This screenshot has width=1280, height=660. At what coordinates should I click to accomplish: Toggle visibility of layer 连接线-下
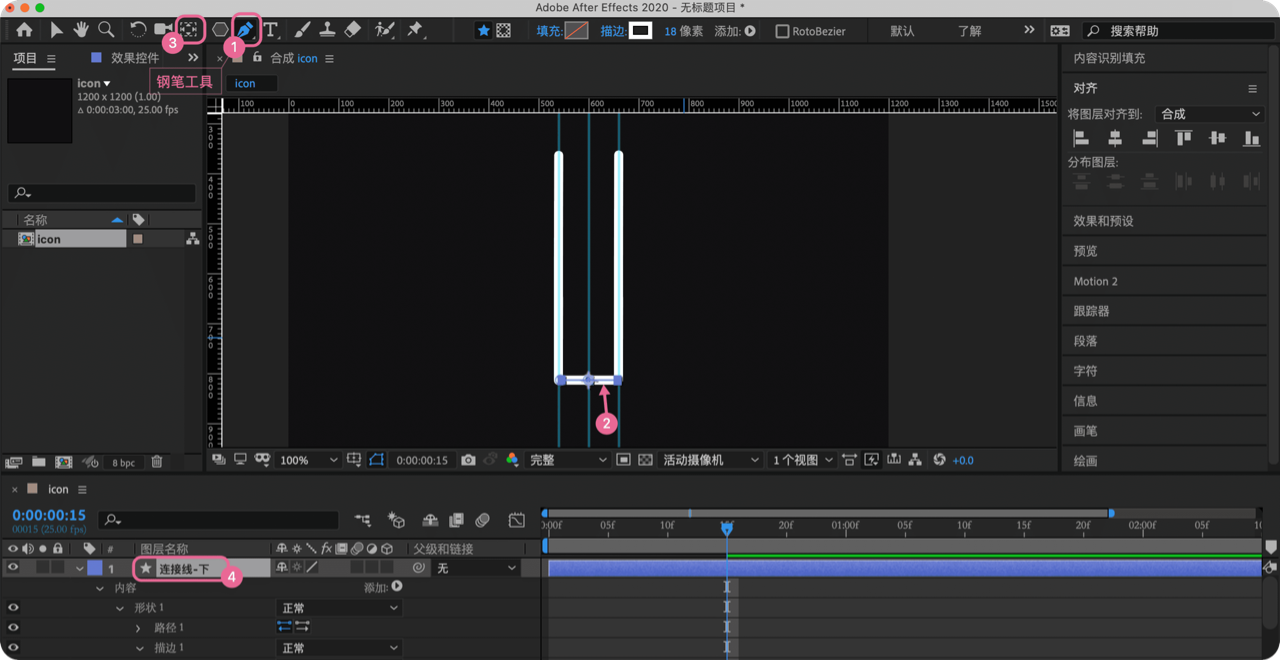pos(13,568)
